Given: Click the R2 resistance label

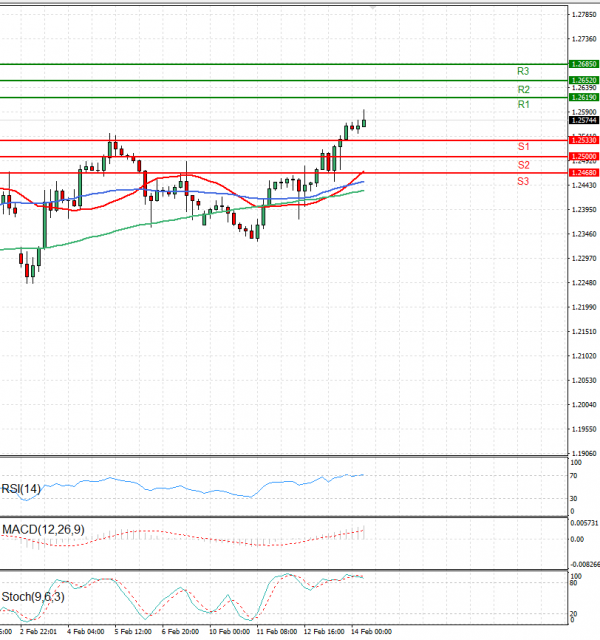Looking at the screenshot, I should pyautogui.click(x=524, y=89).
